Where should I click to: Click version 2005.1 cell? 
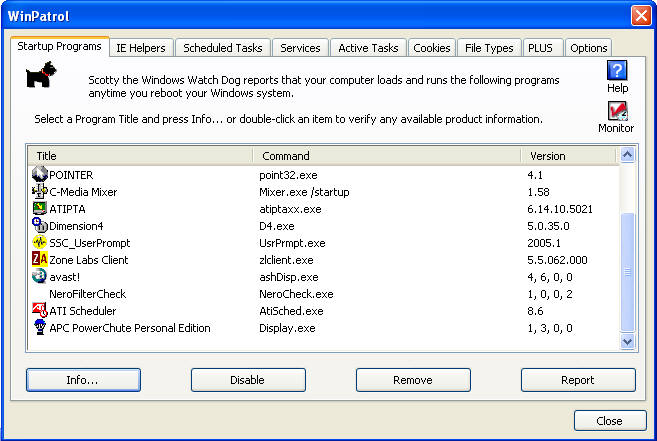[543, 243]
